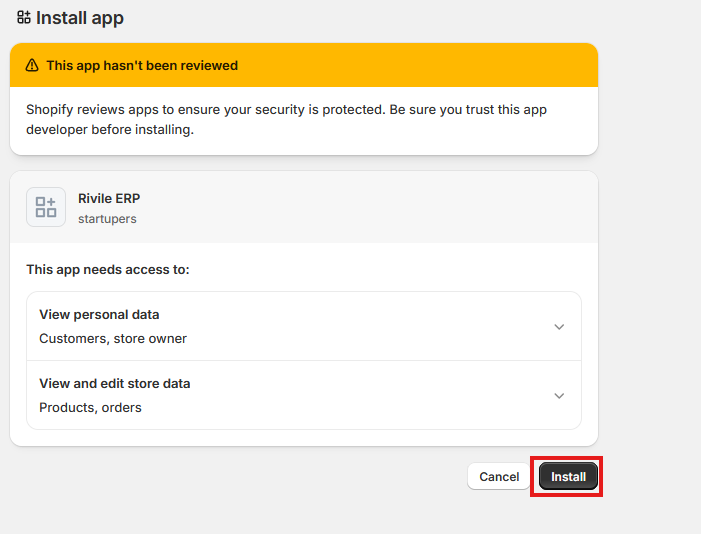This screenshot has height=534, width=701.
Task: Click the Install app page title
Action: point(80,18)
